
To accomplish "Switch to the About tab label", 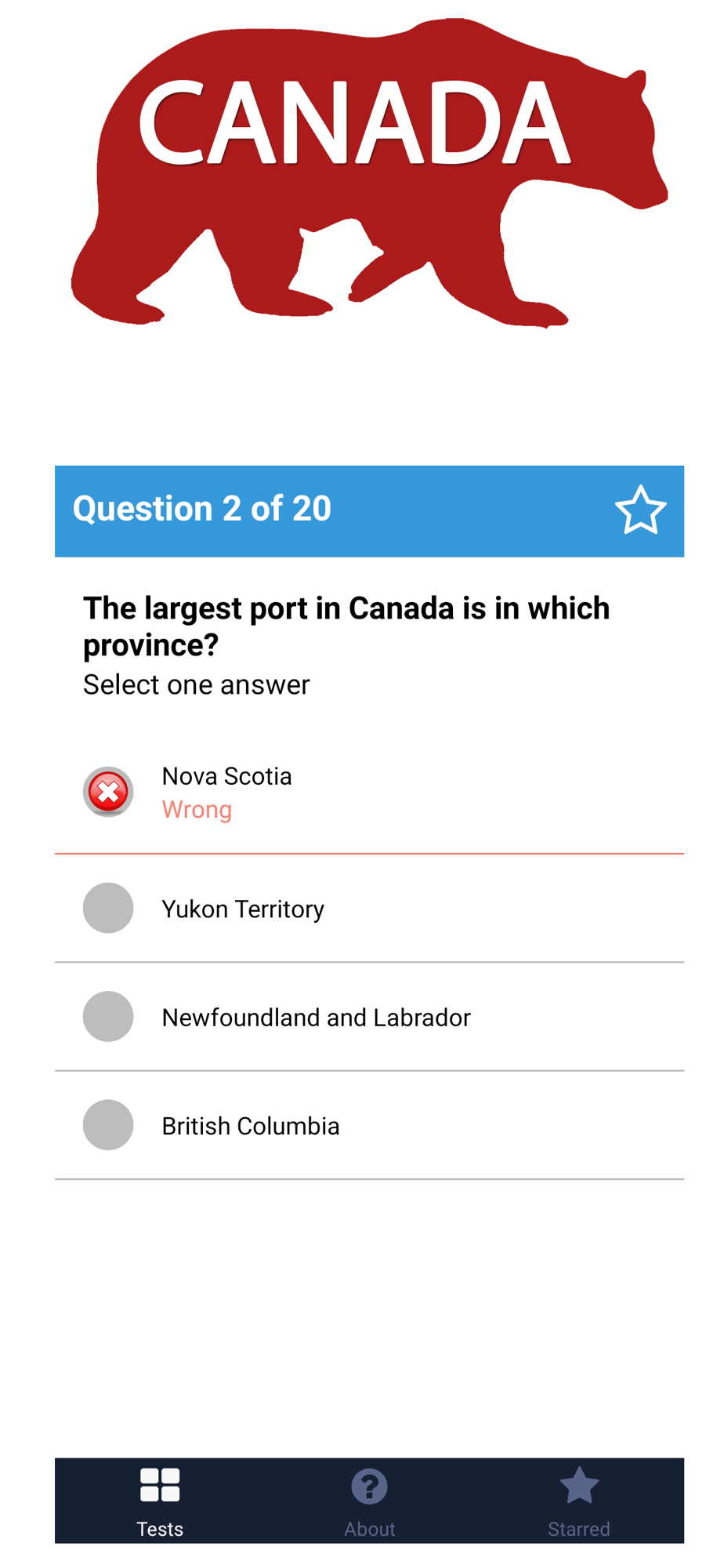I will 369,1529.
